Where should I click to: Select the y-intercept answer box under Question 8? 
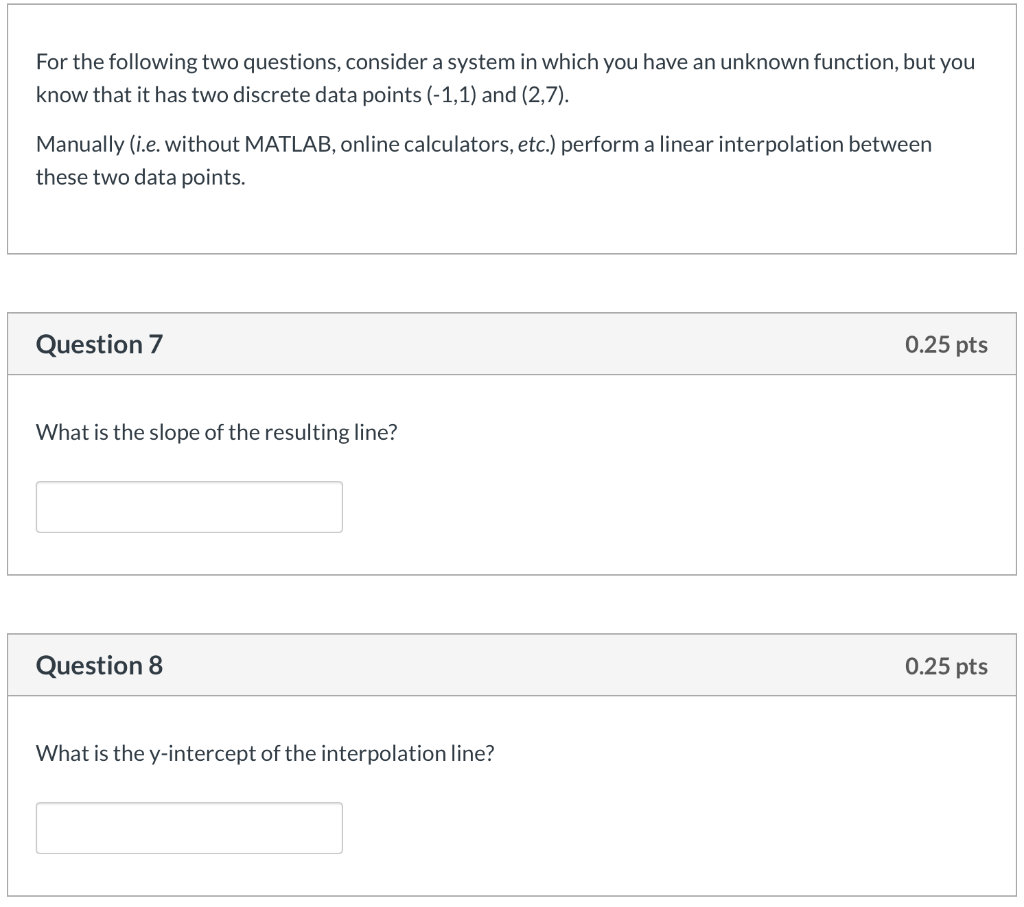point(188,827)
